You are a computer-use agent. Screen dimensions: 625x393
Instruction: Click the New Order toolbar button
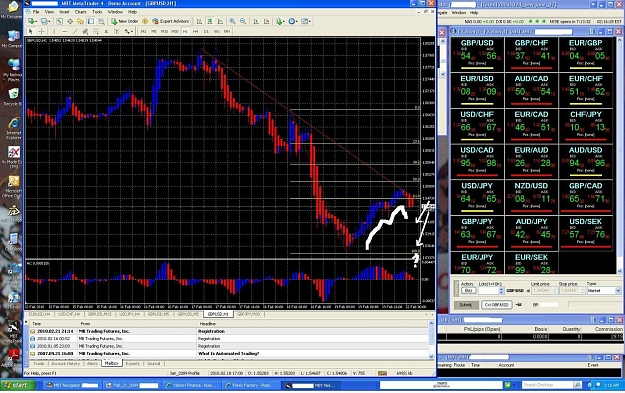(125, 21)
